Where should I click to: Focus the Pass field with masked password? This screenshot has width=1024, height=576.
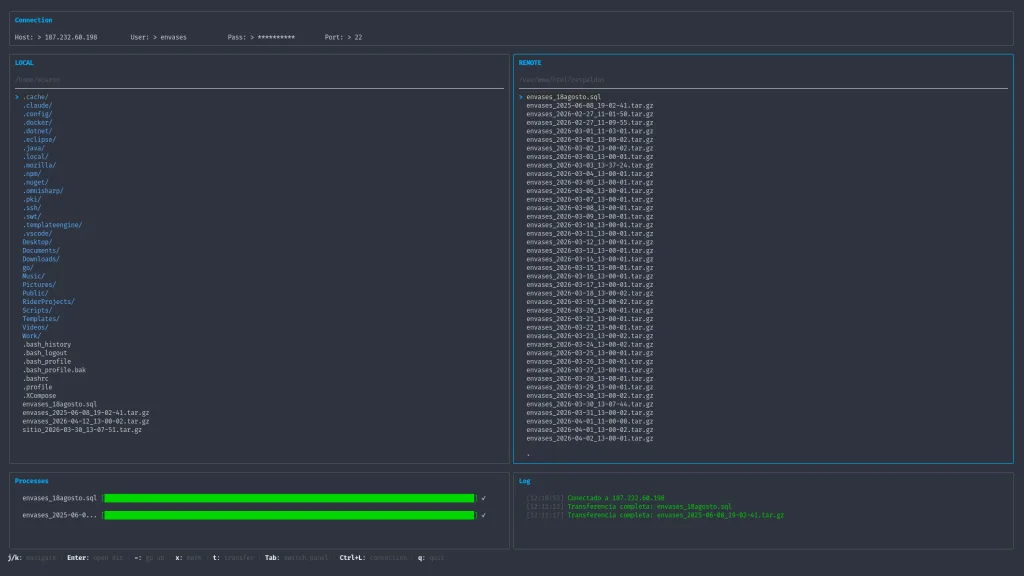tap(261, 37)
